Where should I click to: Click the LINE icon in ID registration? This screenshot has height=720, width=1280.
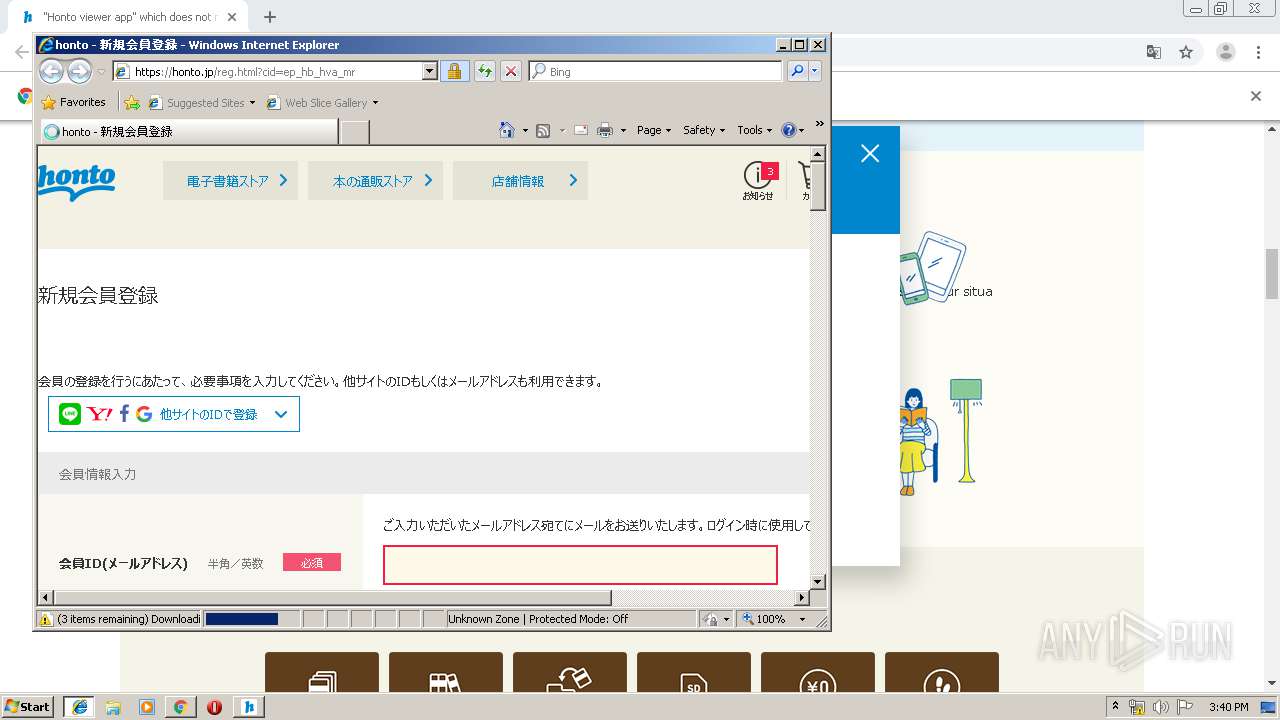click(x=69, y=414)
